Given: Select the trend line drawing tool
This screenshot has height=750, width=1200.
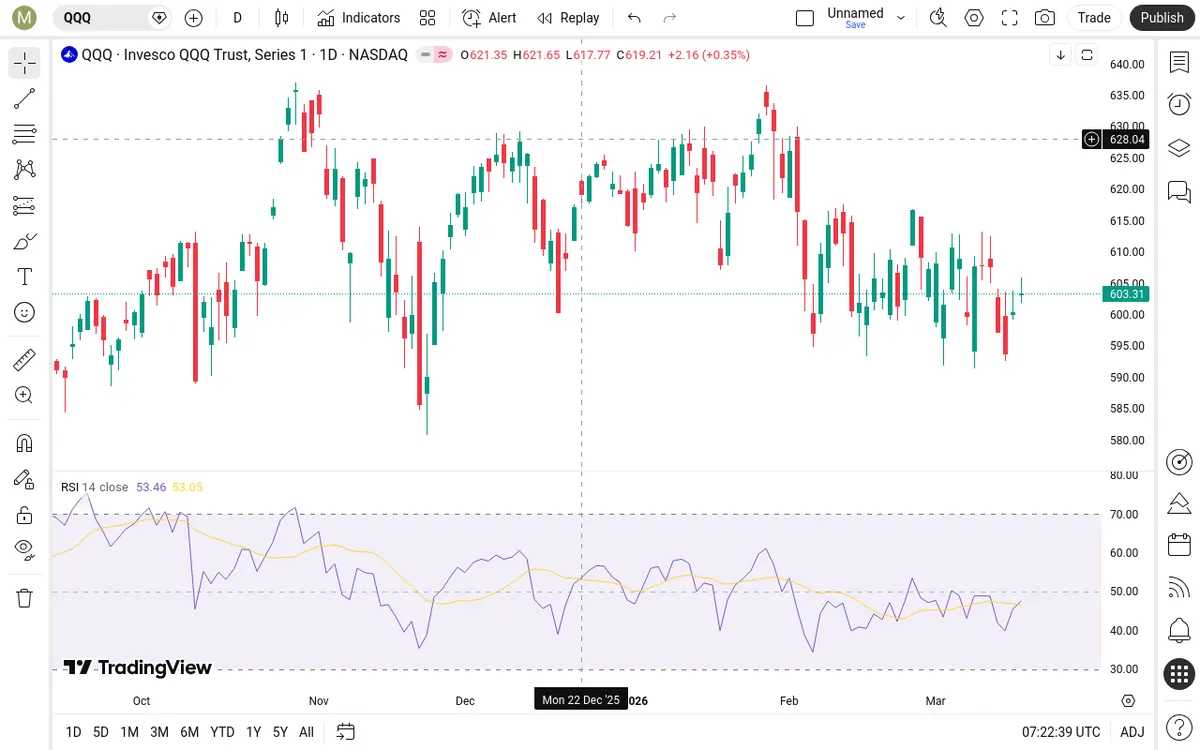Looking at the screenshot, I should pyautogui.click(x=25, y=98).
